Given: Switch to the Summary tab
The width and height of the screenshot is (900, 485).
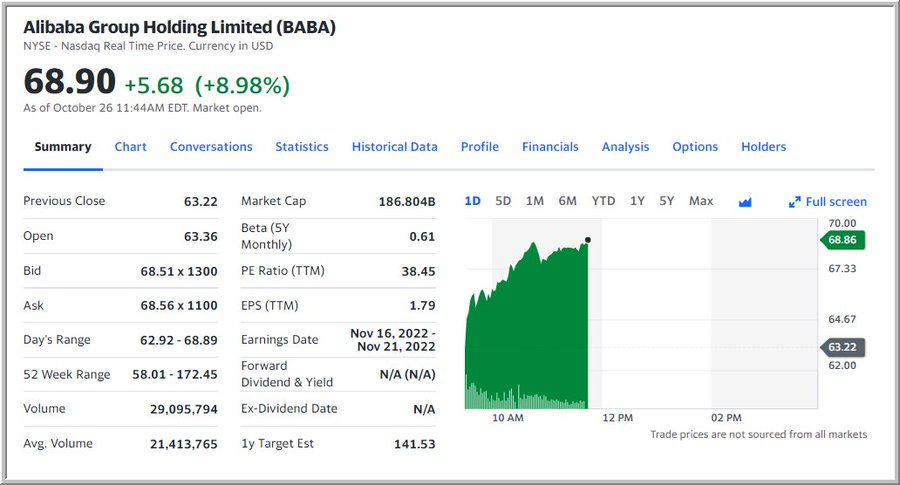Looking at the screenshot, I should tap(63, 147).
